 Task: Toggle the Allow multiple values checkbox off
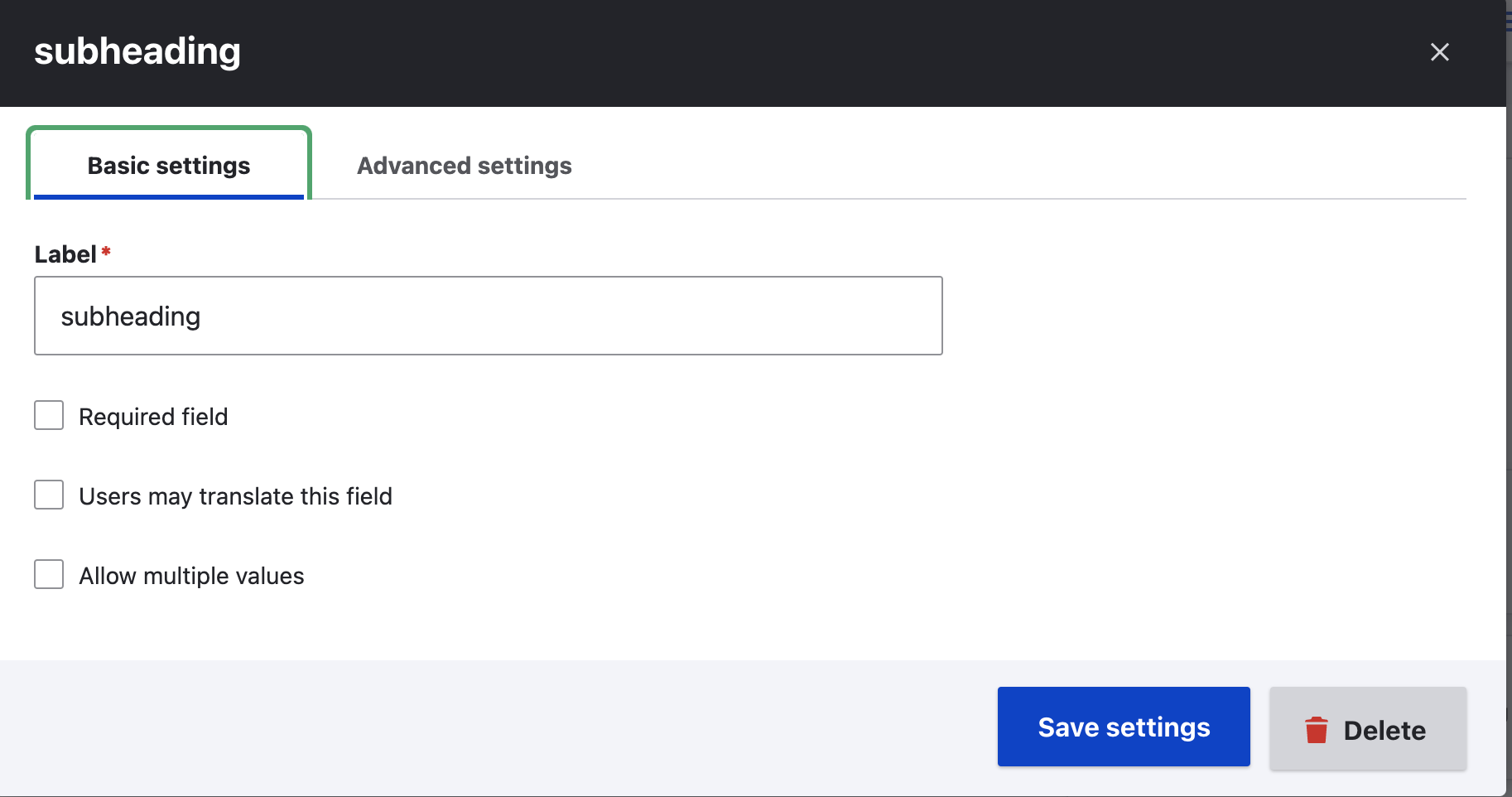pyautogui.click(x=49, y=574)
